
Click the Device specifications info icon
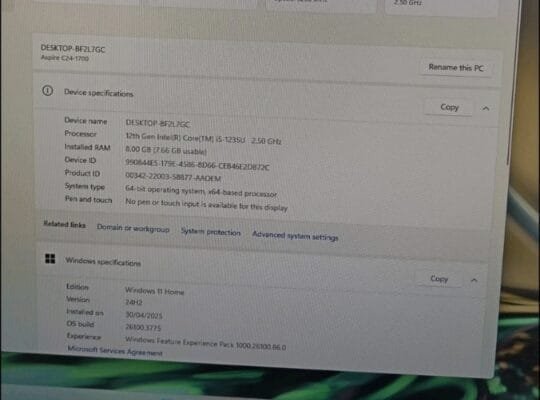[x=48, y=91]
